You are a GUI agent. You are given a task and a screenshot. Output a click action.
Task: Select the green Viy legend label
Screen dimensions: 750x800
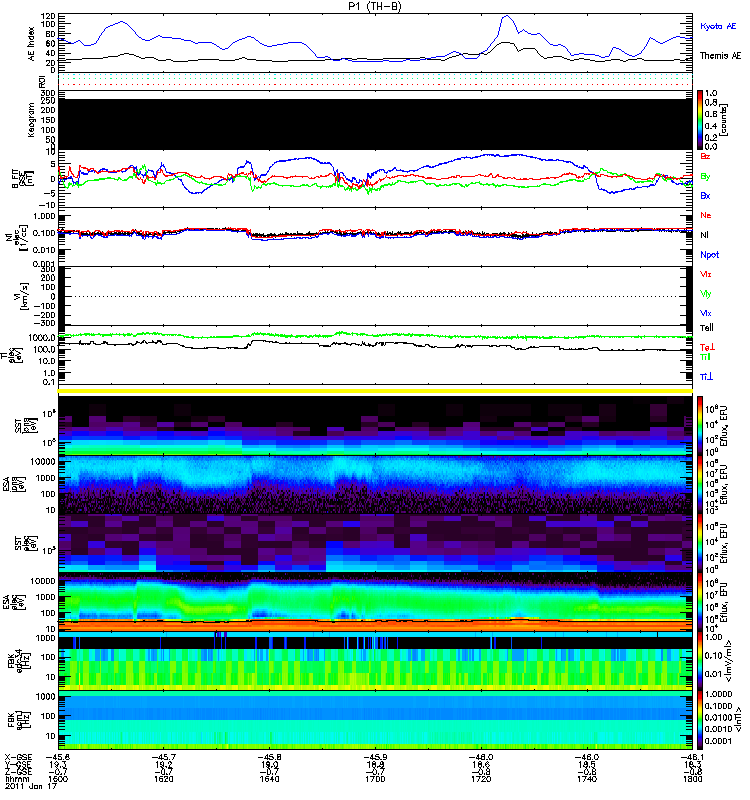tap(705, 294)
